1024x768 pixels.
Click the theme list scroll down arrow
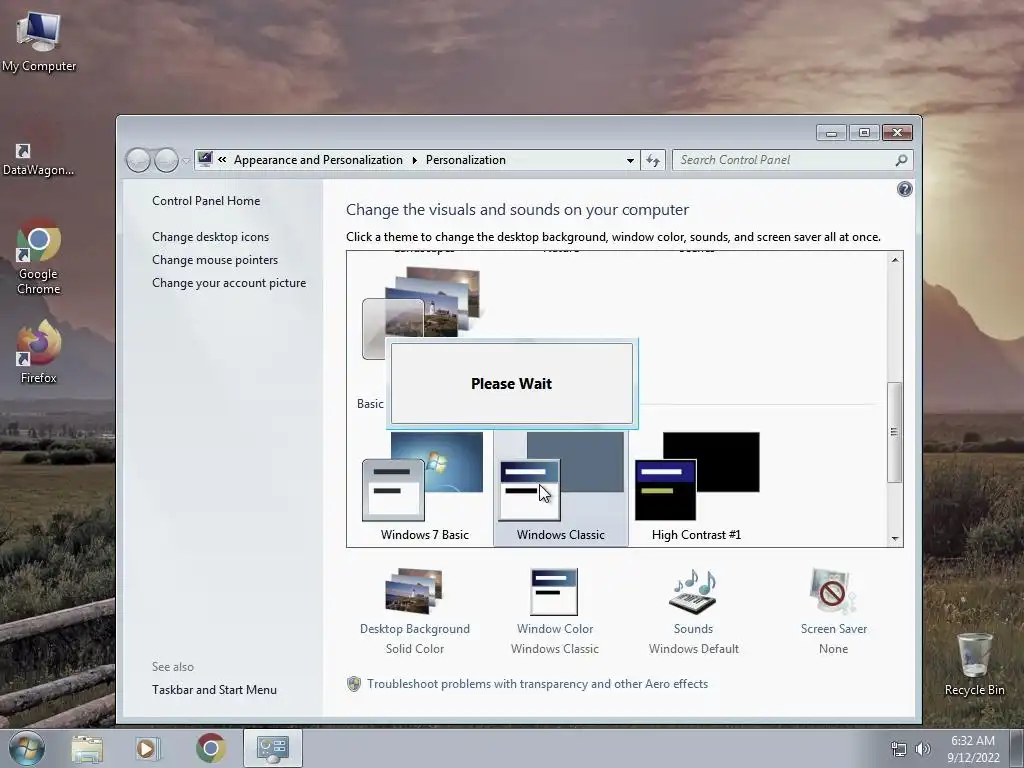tap(895, 539)
